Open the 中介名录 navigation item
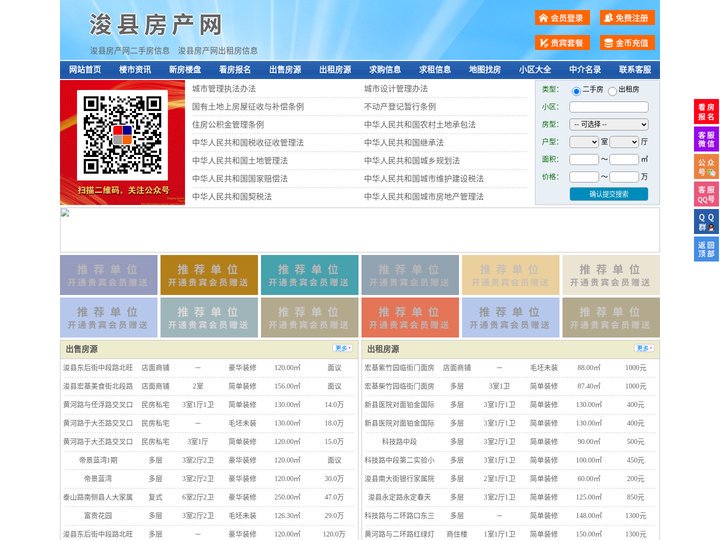 (585, 70)
